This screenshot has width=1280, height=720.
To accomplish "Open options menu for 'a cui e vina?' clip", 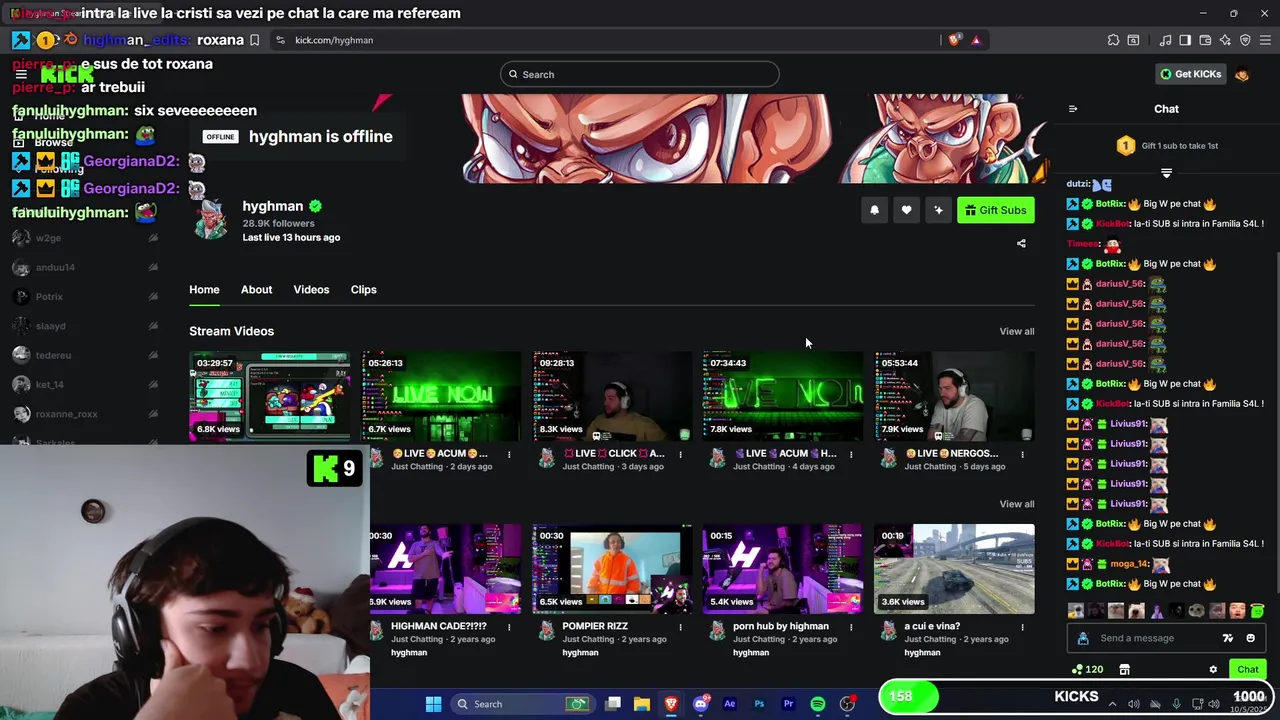I will click(x=1022, y=627).
